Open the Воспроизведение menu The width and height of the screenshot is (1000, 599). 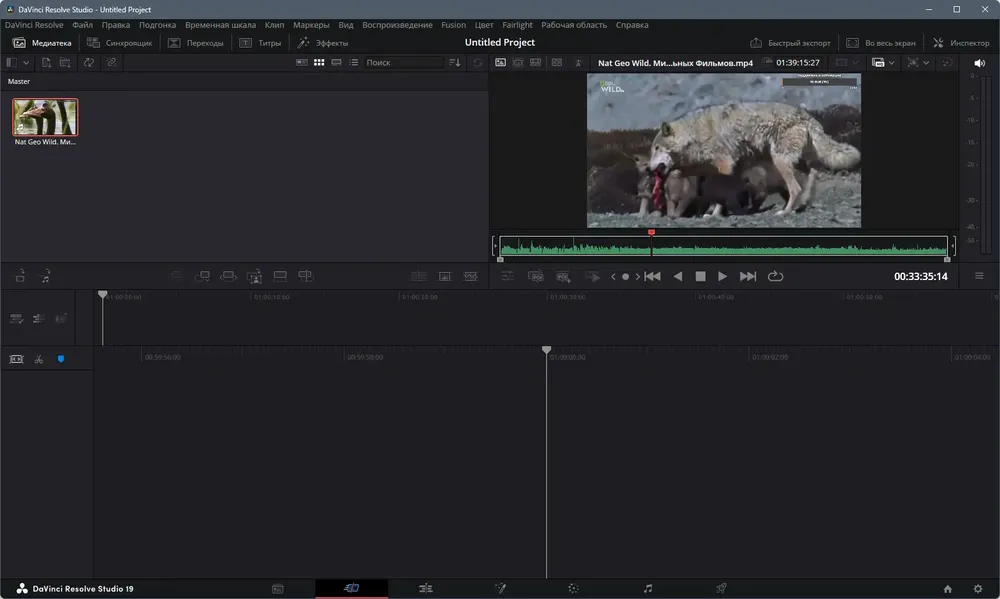[x=397, y=25]
